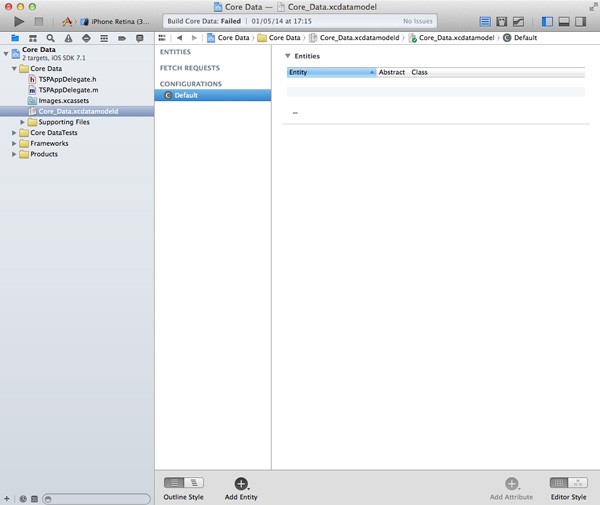Add Entity button

[241, 489]
